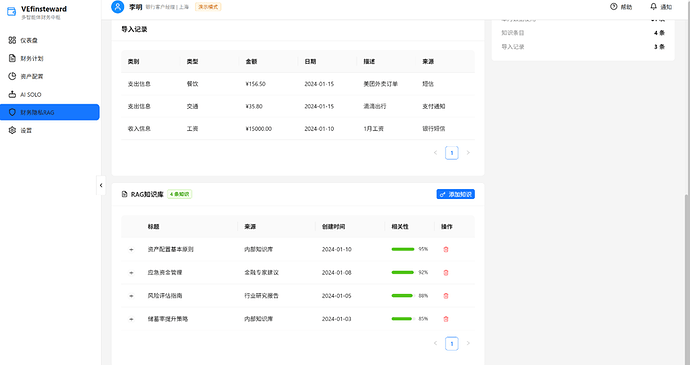Go to previous page of RAG知识库 table

click(x=436, y=343)
